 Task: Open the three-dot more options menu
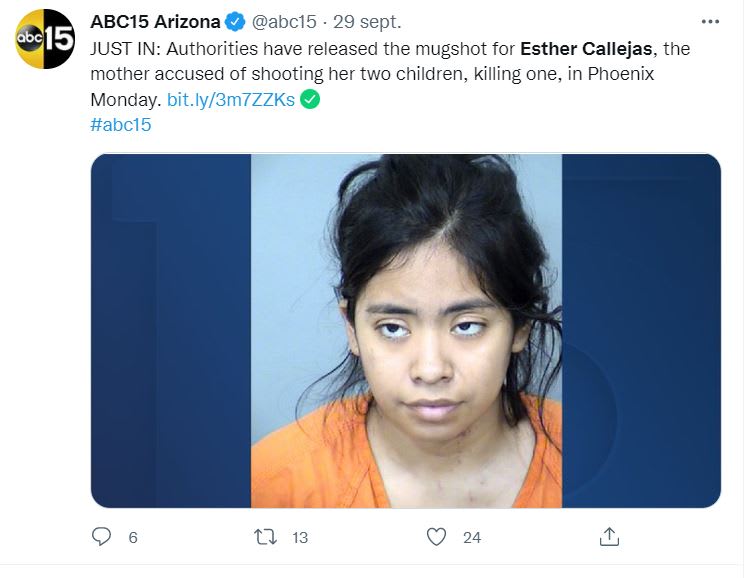click(710, 22)
